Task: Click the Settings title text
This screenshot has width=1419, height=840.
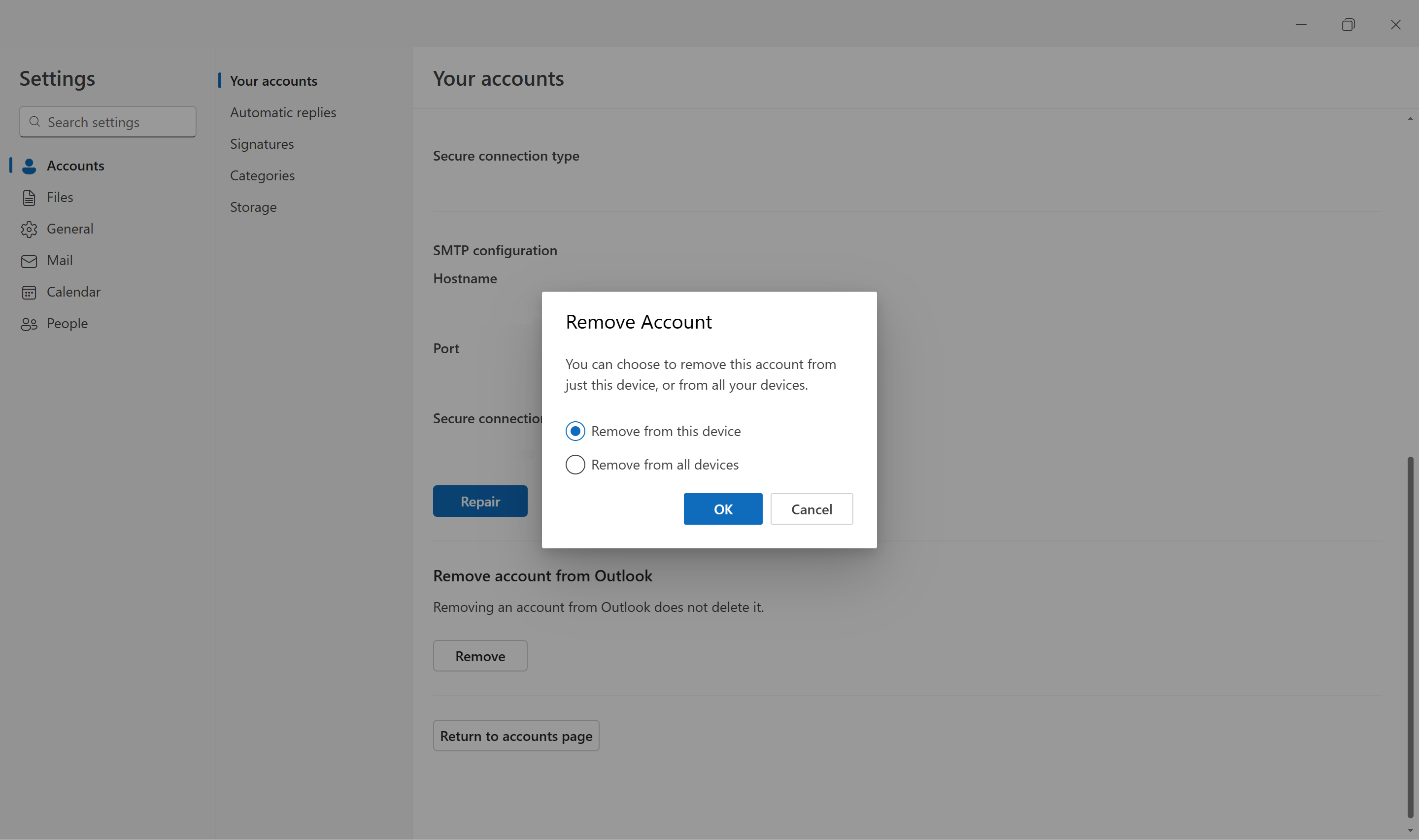Action: click(x=57, y=79)
